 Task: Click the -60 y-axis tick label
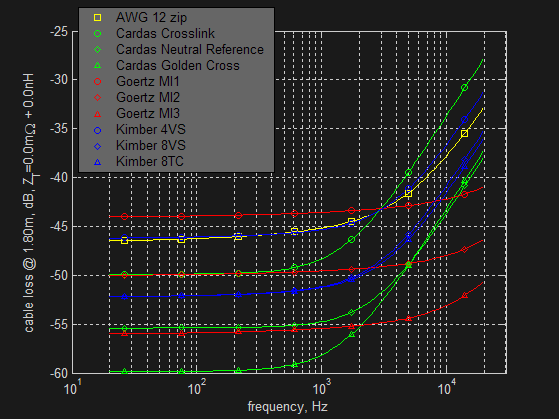(x=59, y=373)
